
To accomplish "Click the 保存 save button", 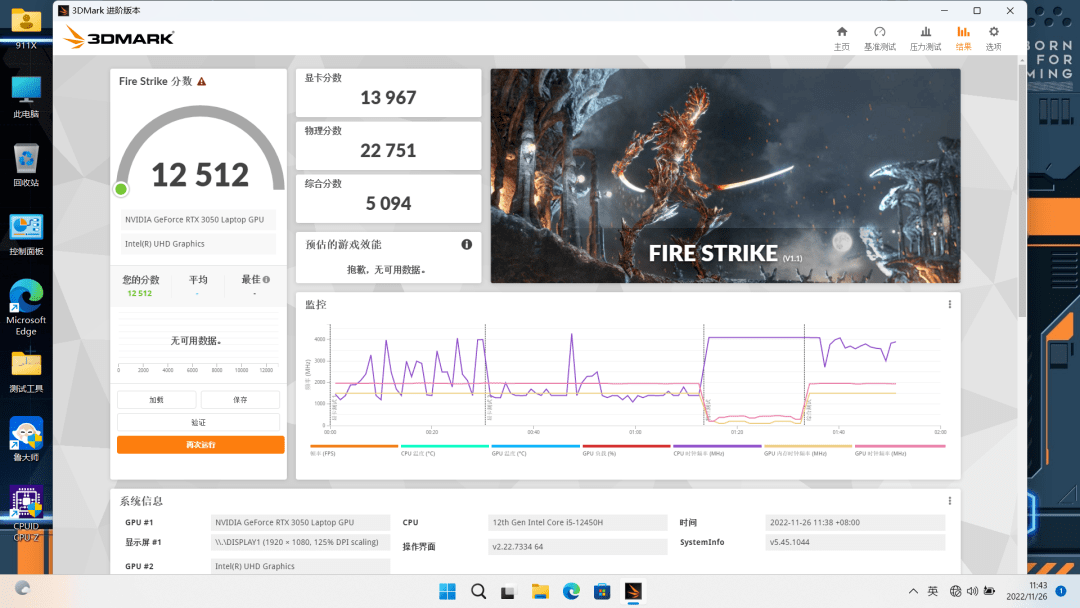I will (x=240, y=399).
